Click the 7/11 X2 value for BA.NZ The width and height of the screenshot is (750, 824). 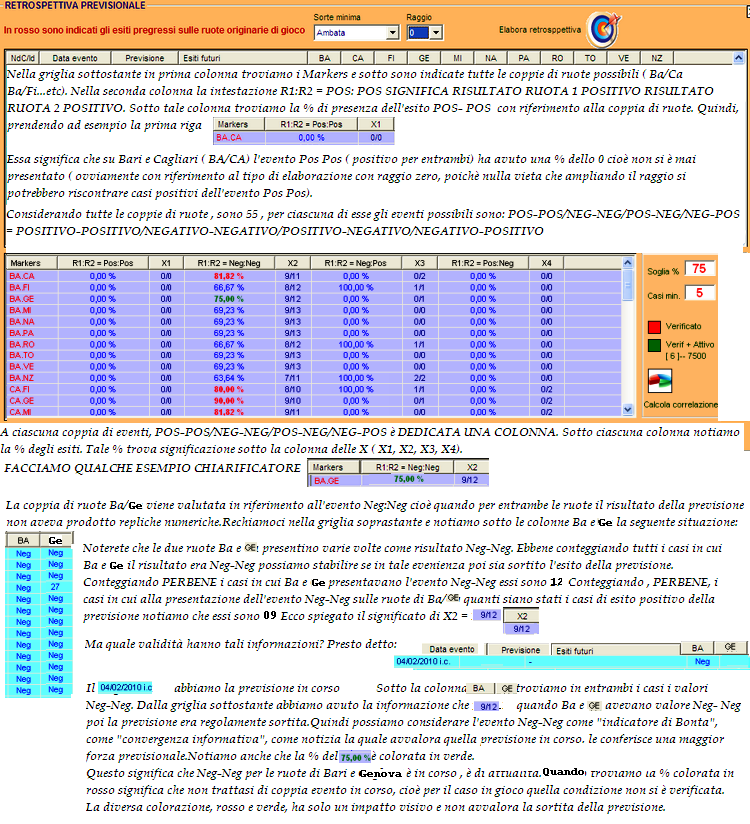(292, 378)
